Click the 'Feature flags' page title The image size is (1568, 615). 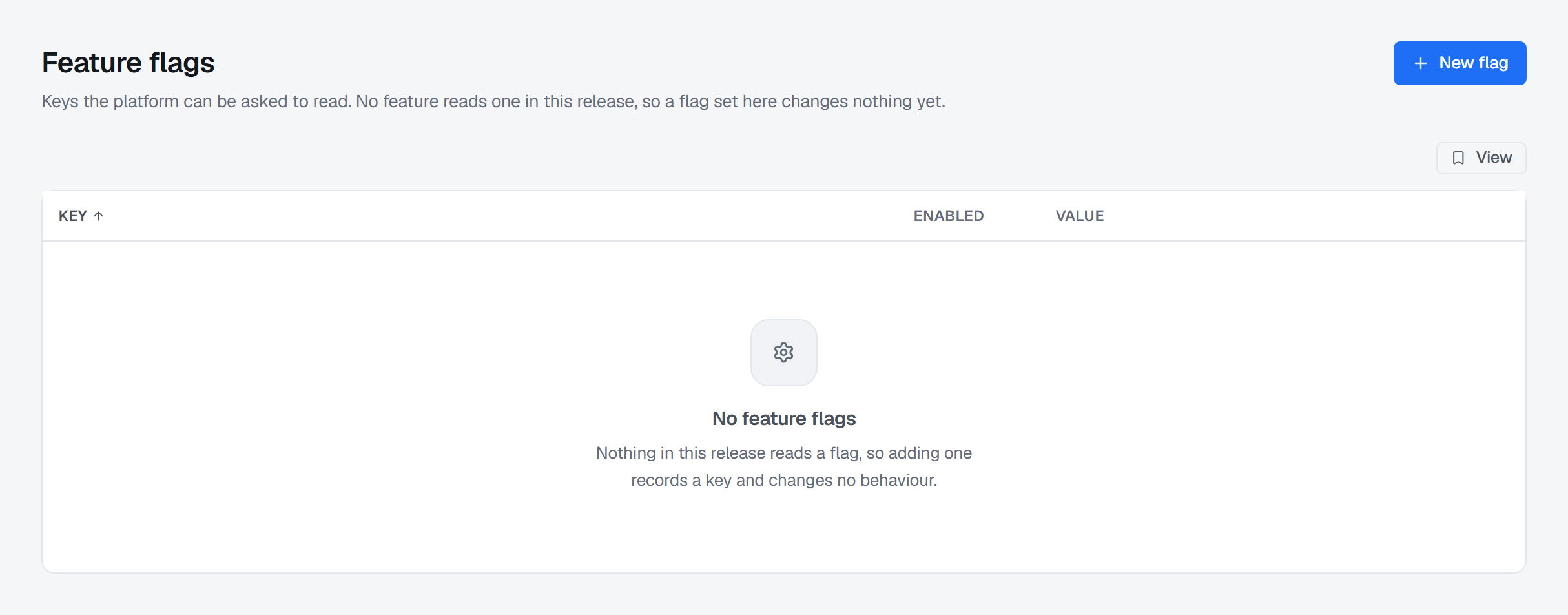click(x=128, y=63)
